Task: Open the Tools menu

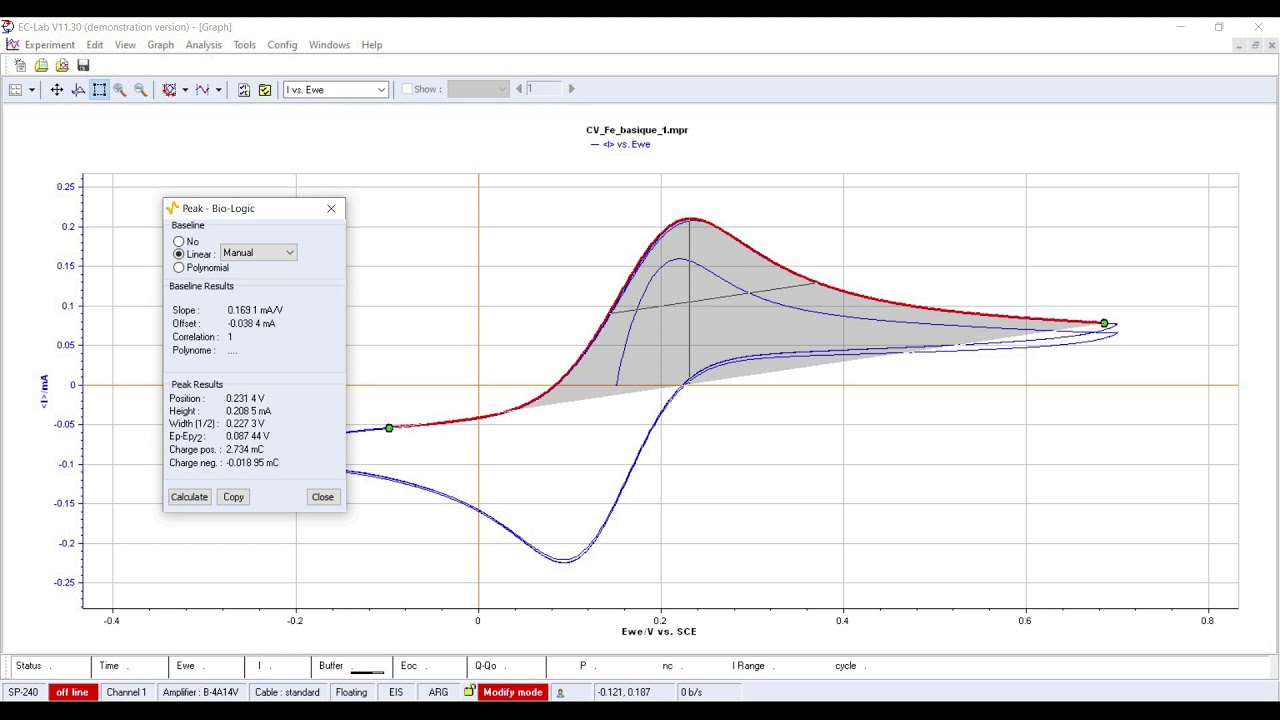Action: point(244,45)
